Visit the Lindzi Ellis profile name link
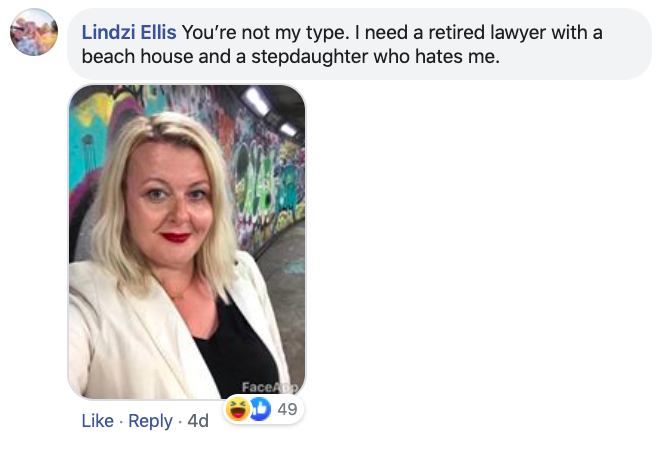The height and width of the screenshot is (451, 659). coord(129,32)
